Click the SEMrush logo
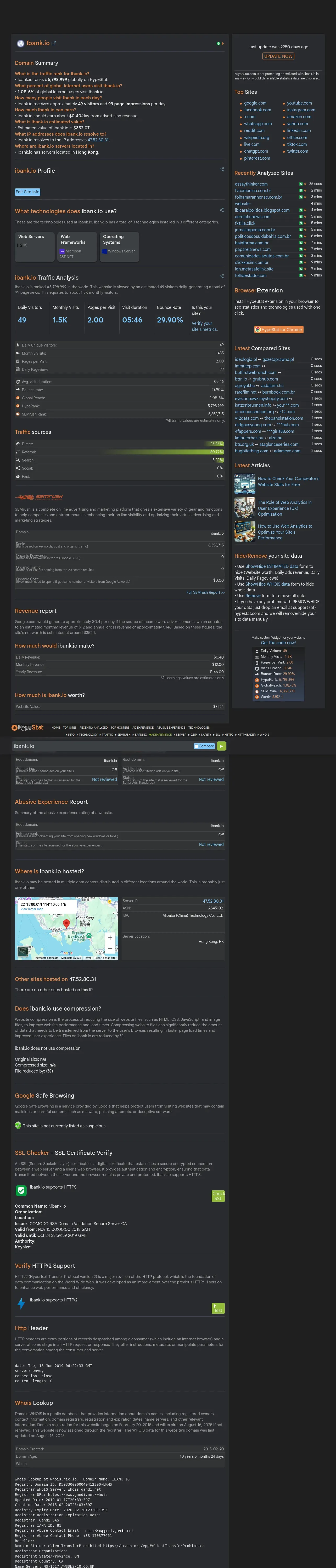The width and height of the screenshot is (336, 1568). pos(39,497)
